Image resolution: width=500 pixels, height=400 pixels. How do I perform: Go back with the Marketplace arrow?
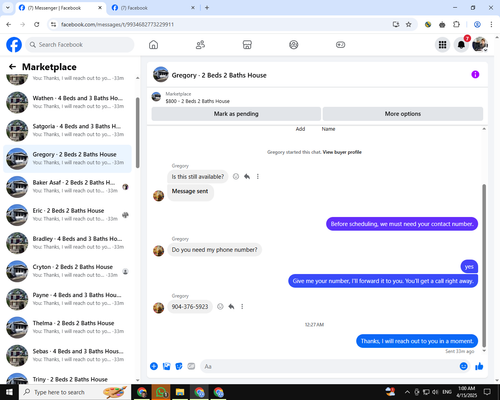tap(12, 67)
